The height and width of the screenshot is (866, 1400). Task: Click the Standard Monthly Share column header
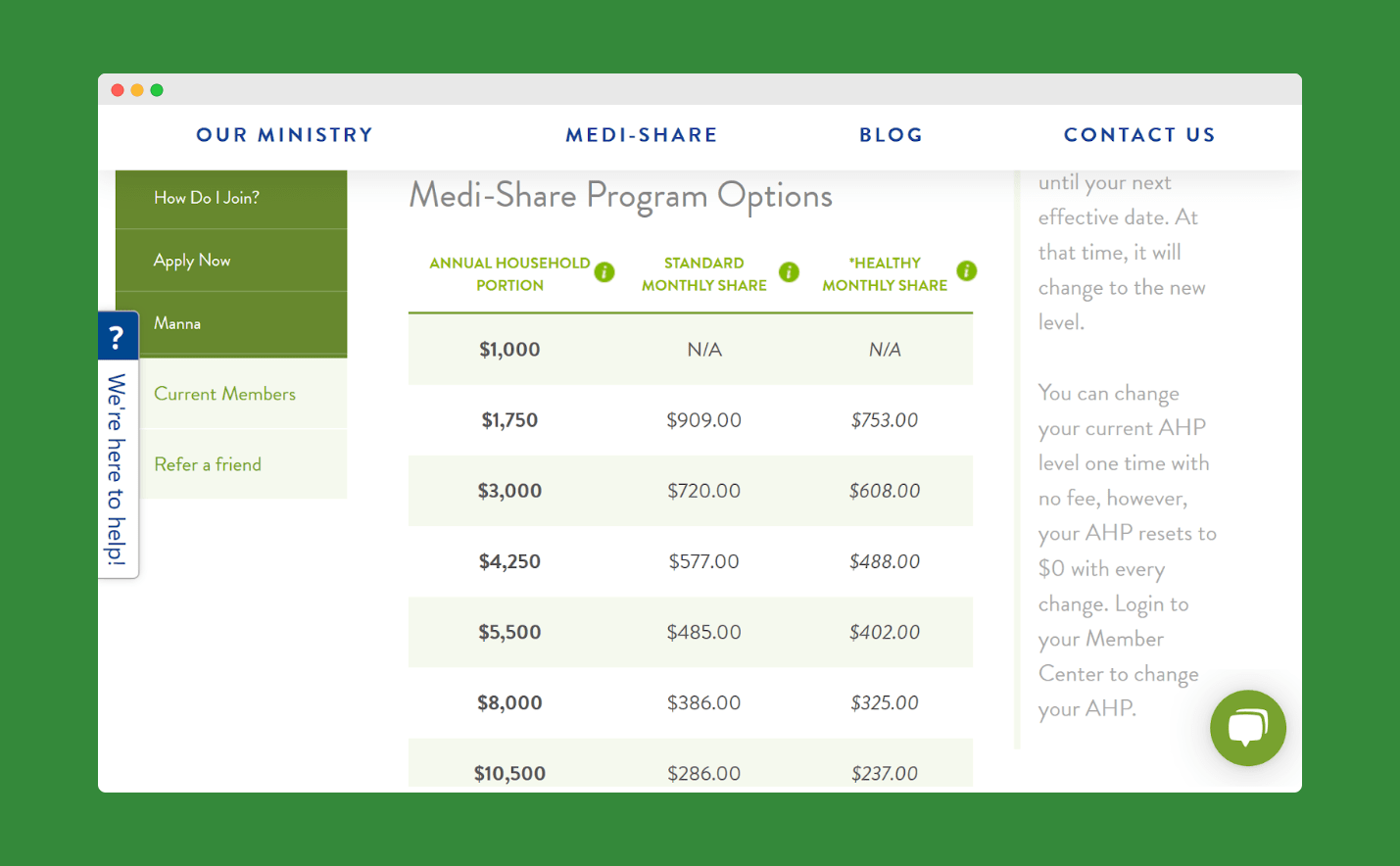(x=704, y=274)
